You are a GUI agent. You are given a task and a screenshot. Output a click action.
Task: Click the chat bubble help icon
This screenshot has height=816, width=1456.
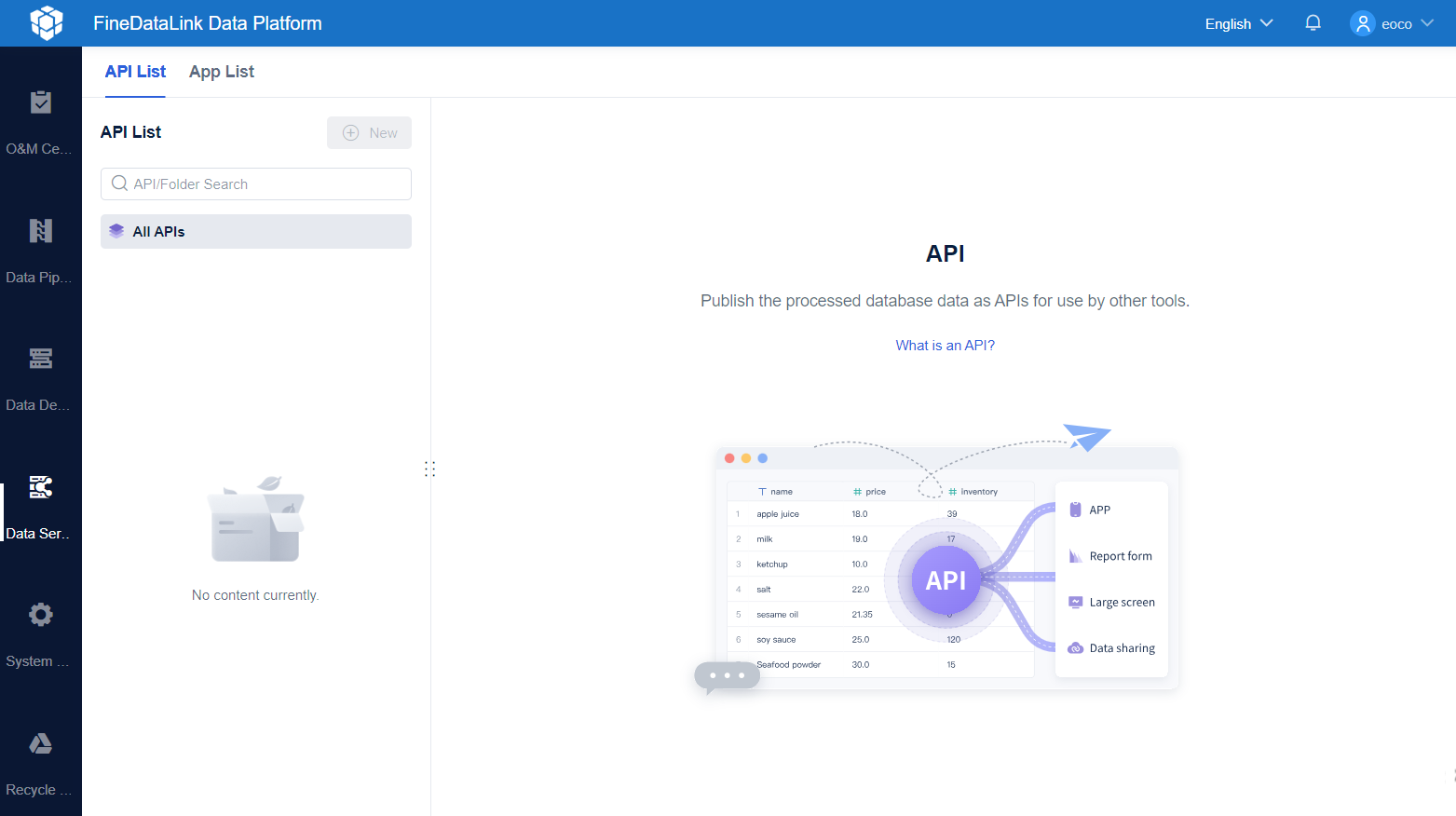click(x=727, y=676)
